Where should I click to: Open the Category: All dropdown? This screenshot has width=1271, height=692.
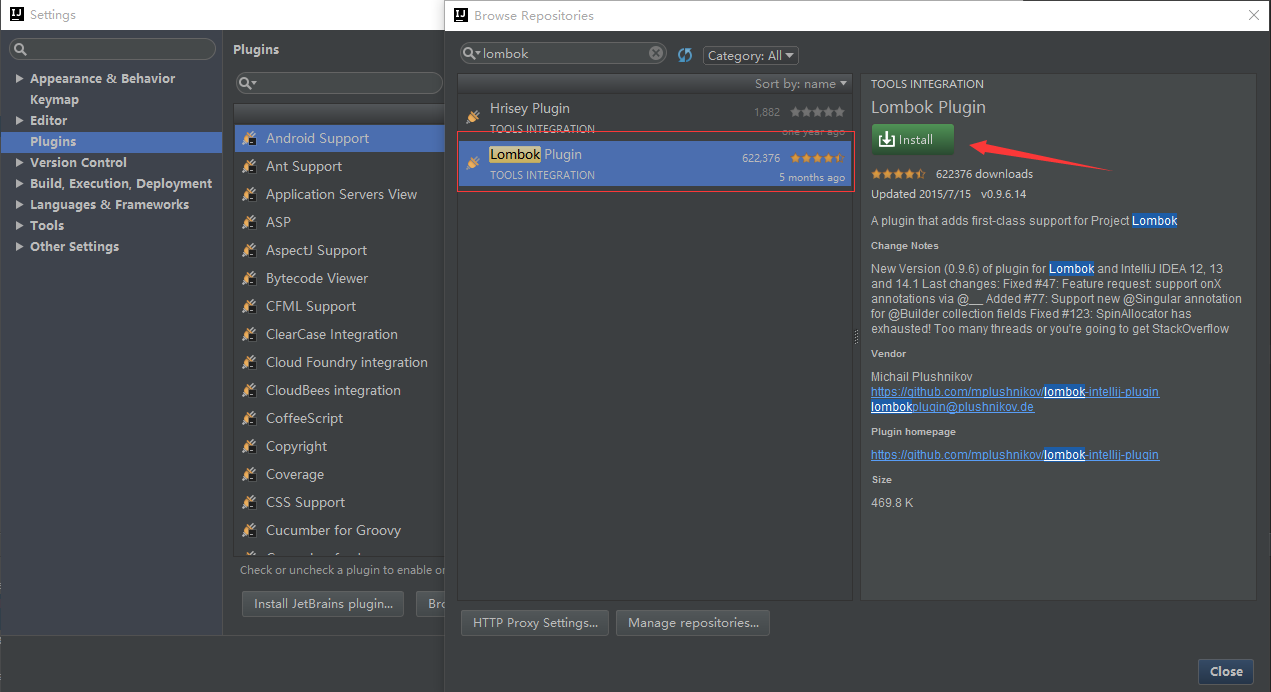click(x=751, y=56)
